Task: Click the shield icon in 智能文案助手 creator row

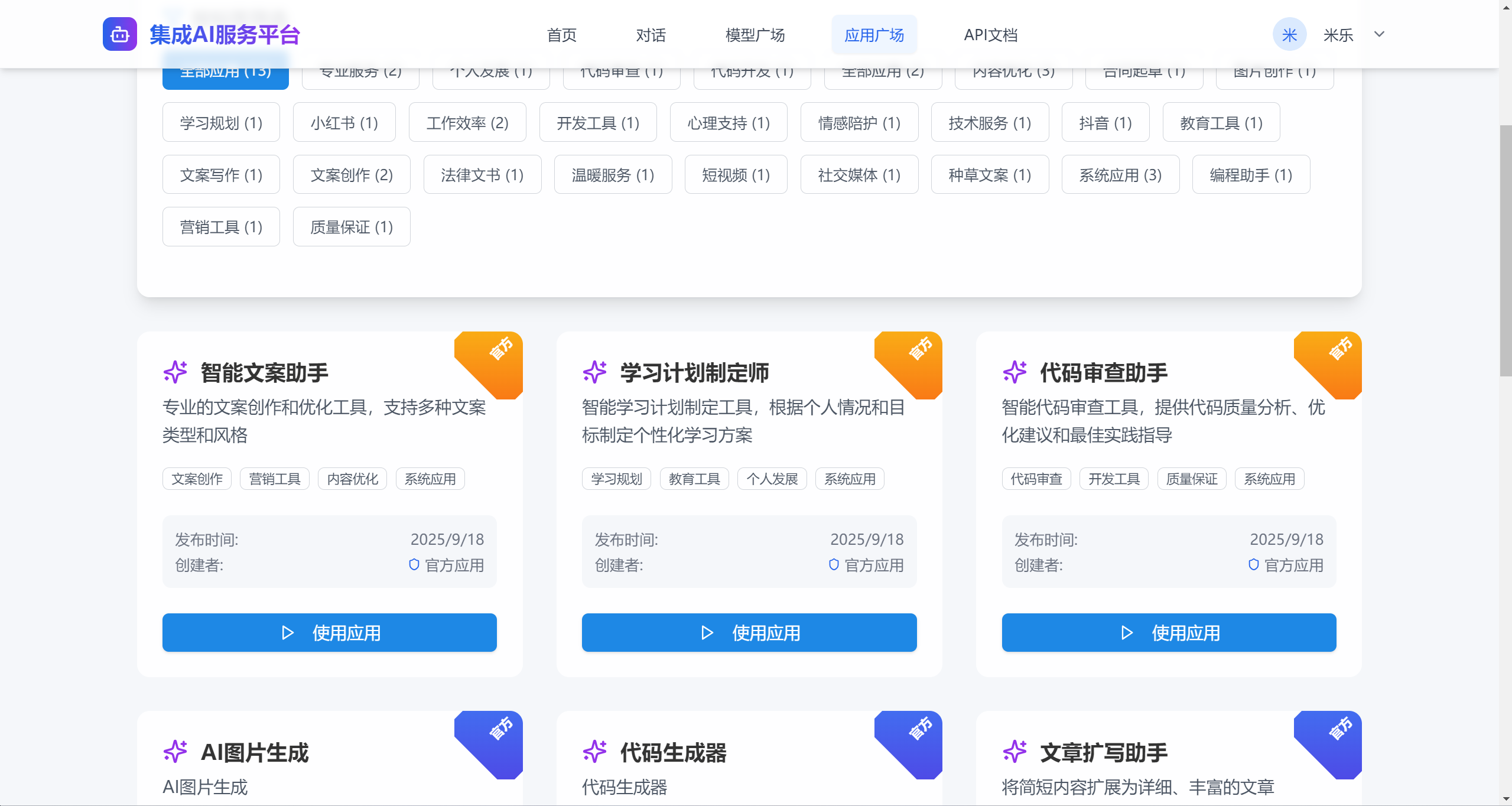Action: point(414,565)
